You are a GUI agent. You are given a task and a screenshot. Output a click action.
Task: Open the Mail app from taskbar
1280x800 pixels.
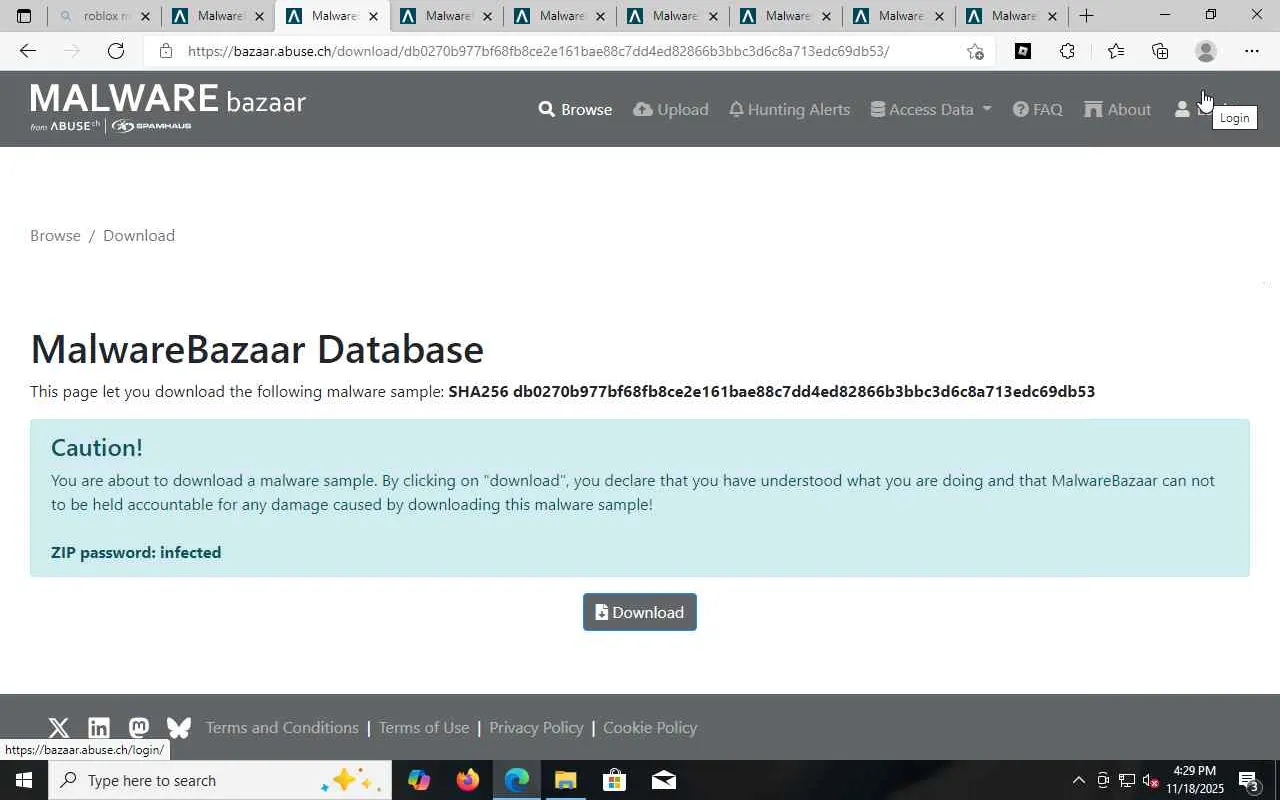pyautogui.click(x=663, y=780)
